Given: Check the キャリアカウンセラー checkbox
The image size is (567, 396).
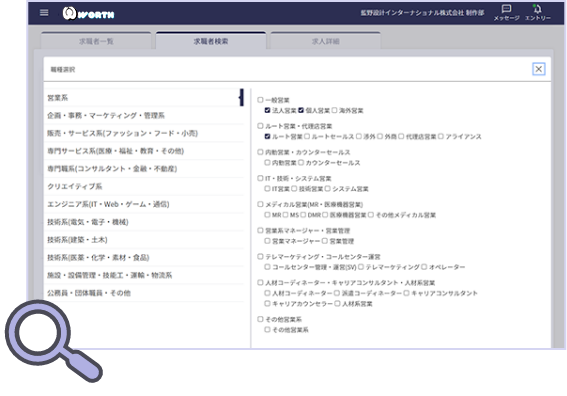Looking at the screenshot, I should point(267,303).
